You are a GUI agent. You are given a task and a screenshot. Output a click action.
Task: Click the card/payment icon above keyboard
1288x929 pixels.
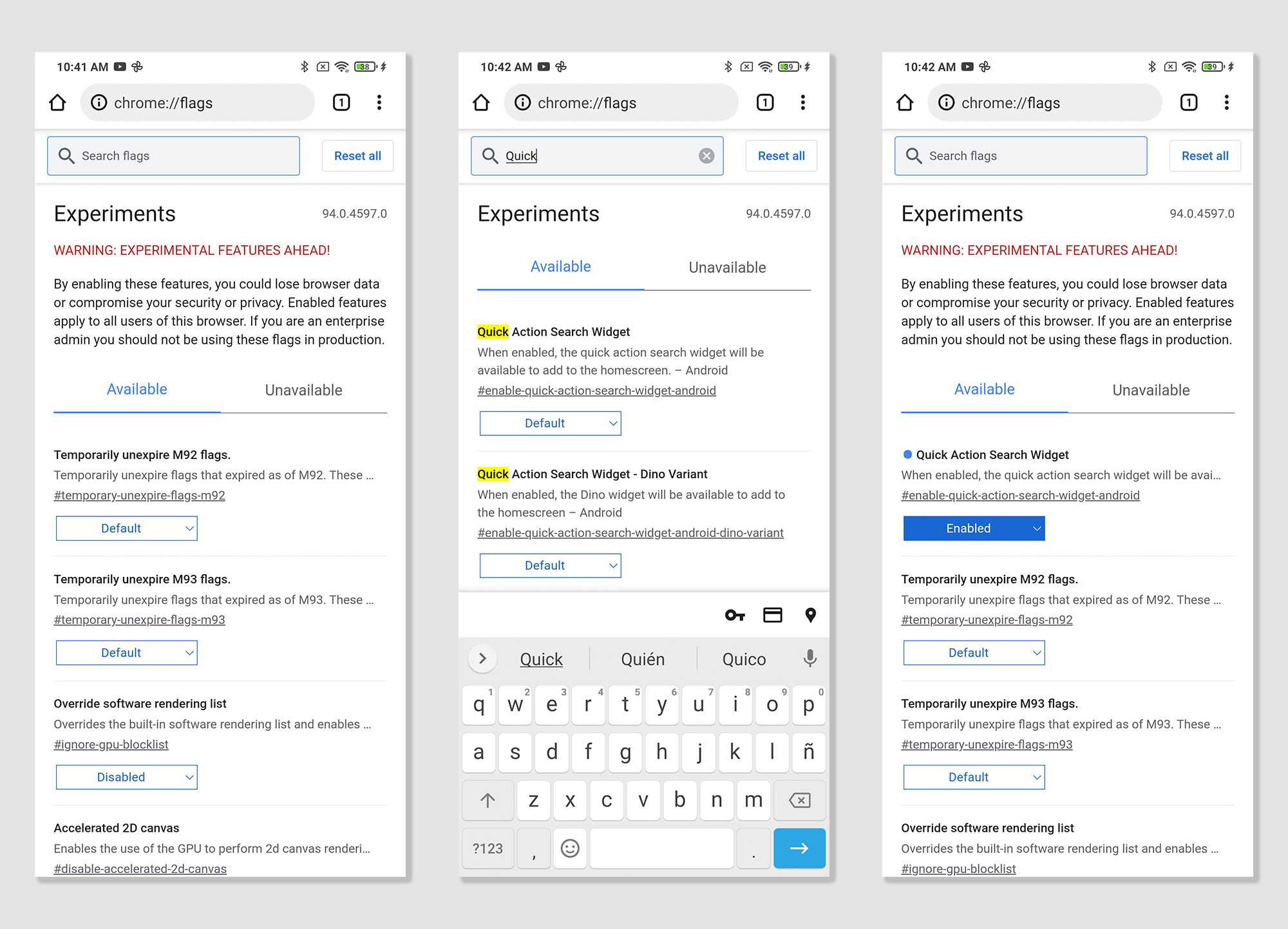[x=774, y=614]
